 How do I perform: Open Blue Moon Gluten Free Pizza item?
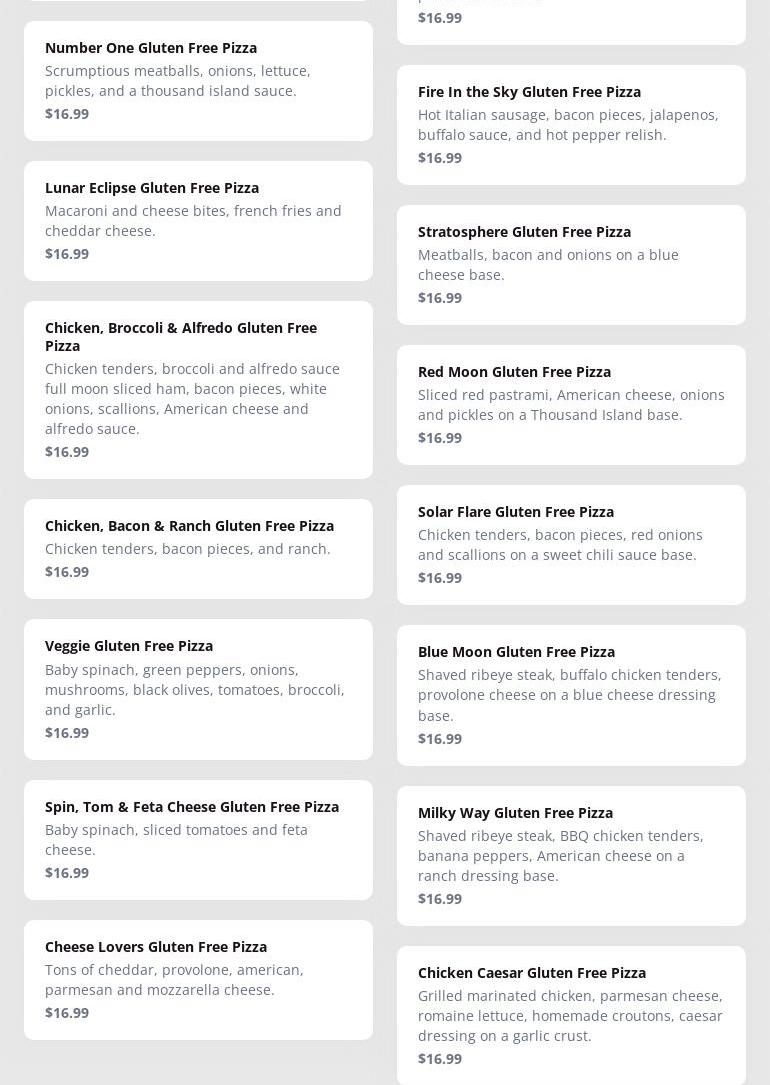[x=516, y=652]
